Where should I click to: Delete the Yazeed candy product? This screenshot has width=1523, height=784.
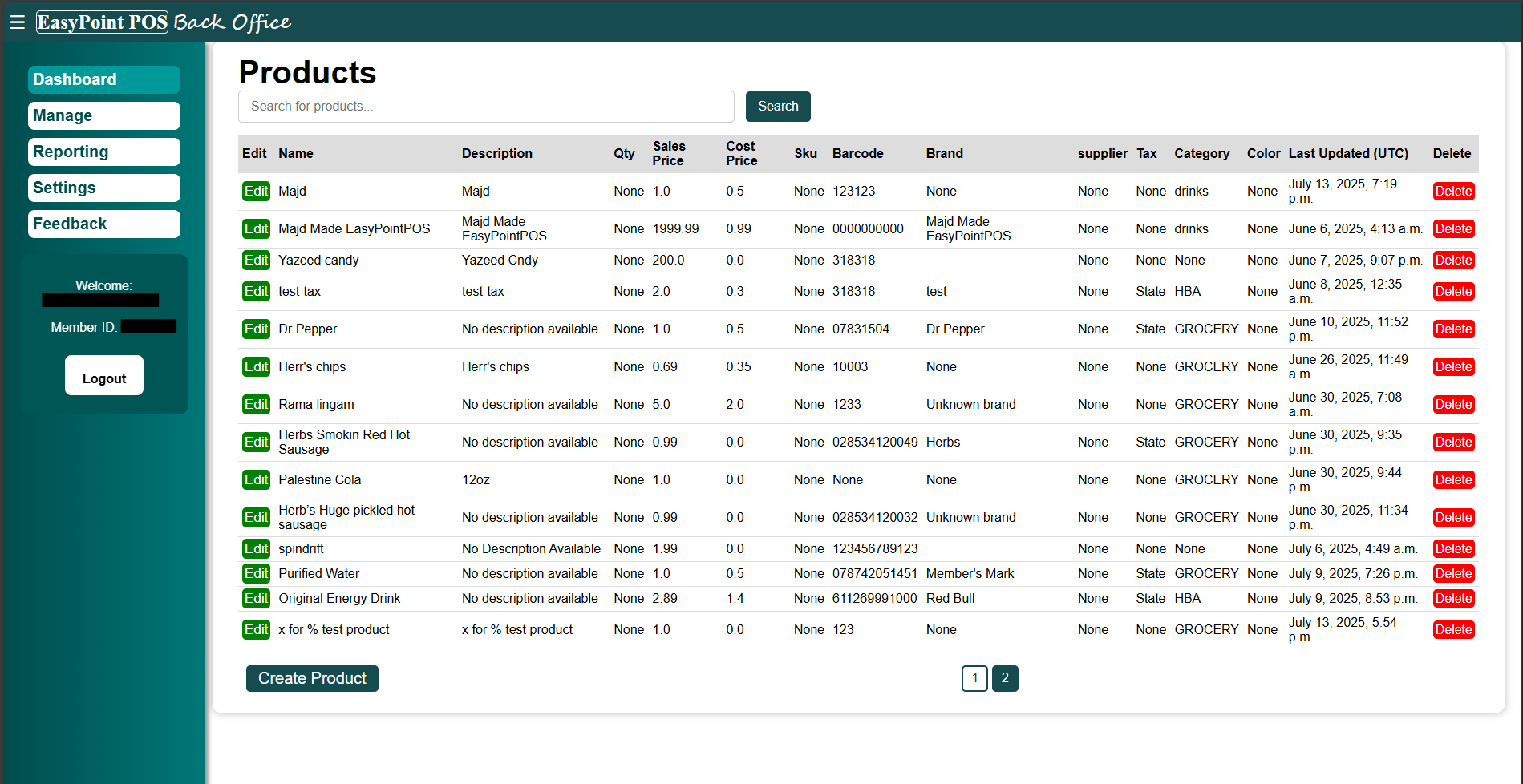tap(1453, 260)
